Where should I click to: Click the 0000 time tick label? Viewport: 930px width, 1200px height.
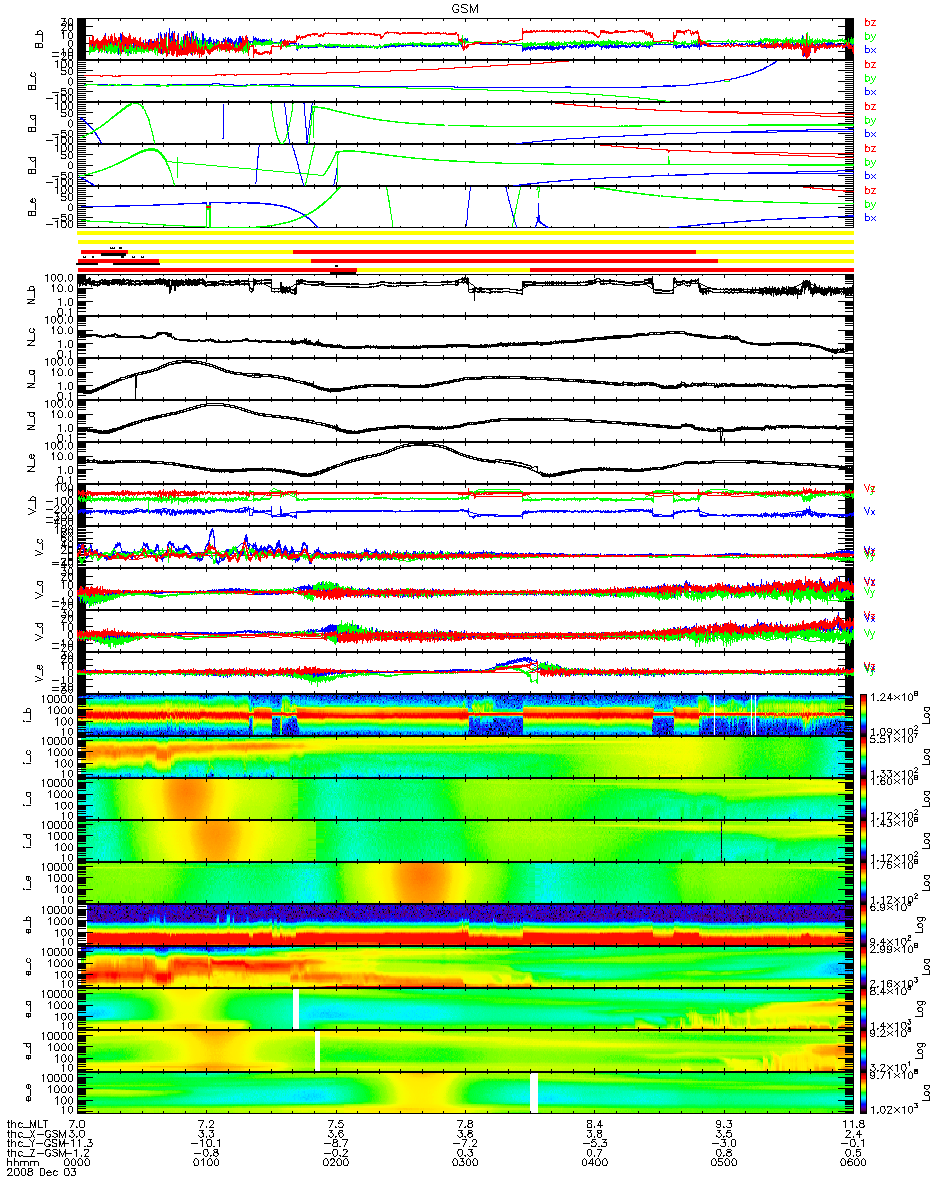pyautogui.click(x=78, y=1163)
